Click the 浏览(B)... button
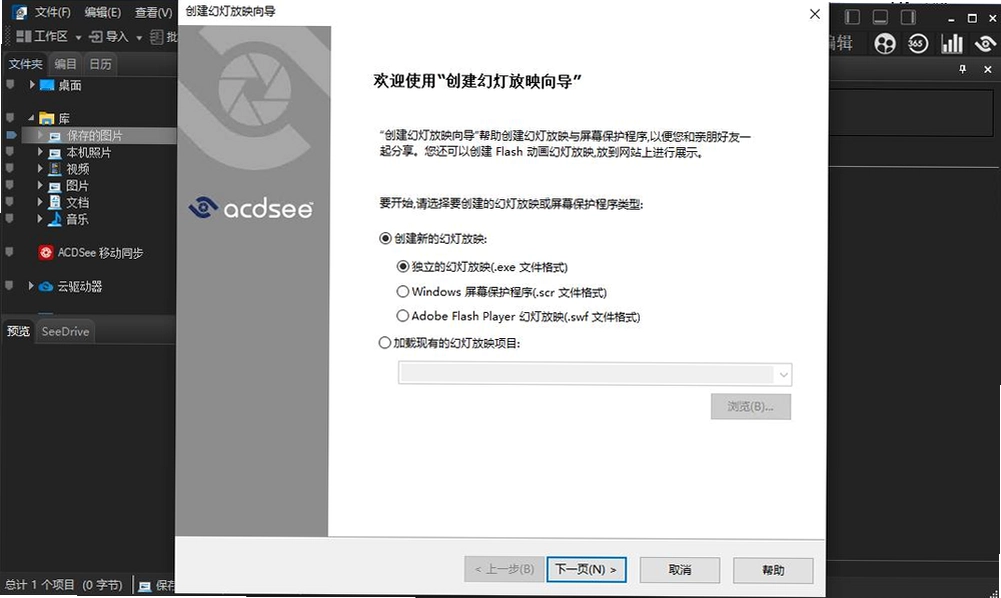Screen dimensions: 1001x598 751,407
